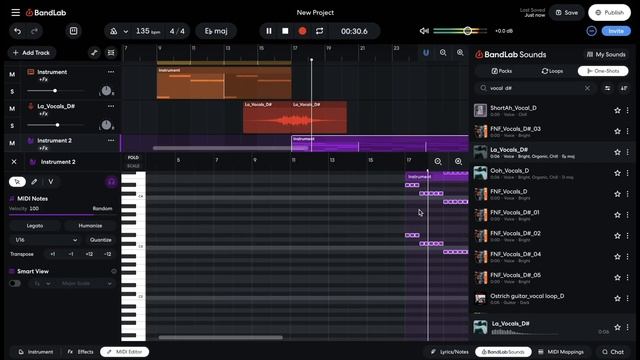Screen dimensions: 640x360
Task: Click the Publish button
Action: pyautogui.click(x=609, y=13)
